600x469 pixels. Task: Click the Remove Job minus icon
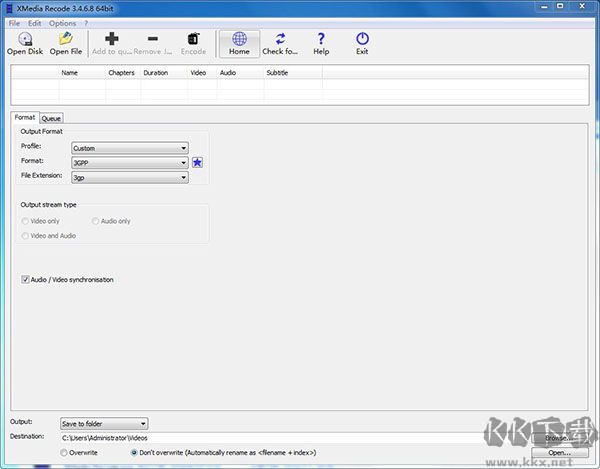pos(153,39)
